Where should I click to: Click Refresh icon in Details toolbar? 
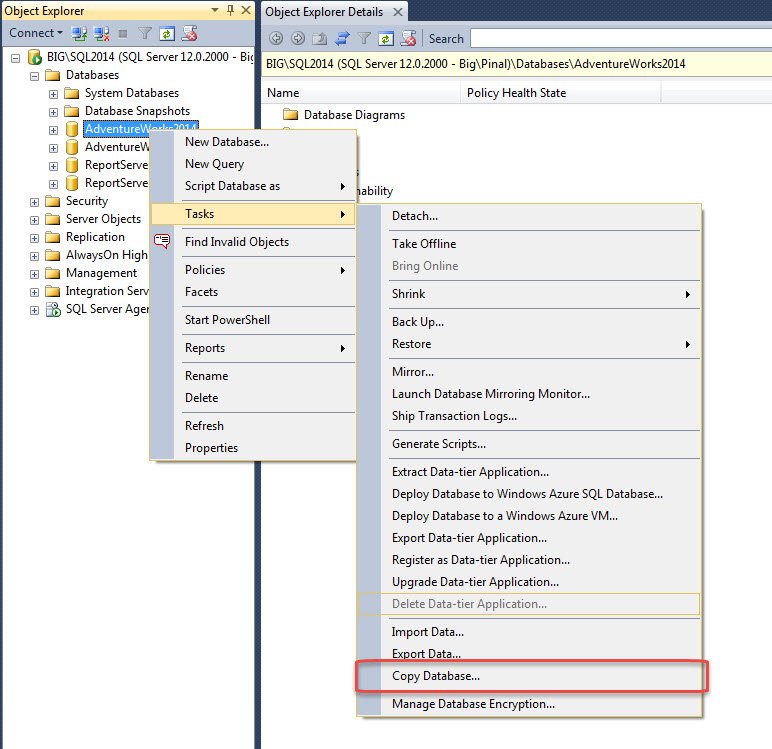[x=386, y=38]
